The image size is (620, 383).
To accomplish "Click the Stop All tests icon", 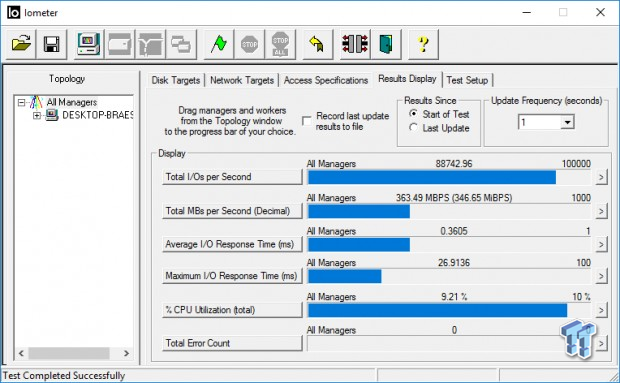I will (280, 44).
